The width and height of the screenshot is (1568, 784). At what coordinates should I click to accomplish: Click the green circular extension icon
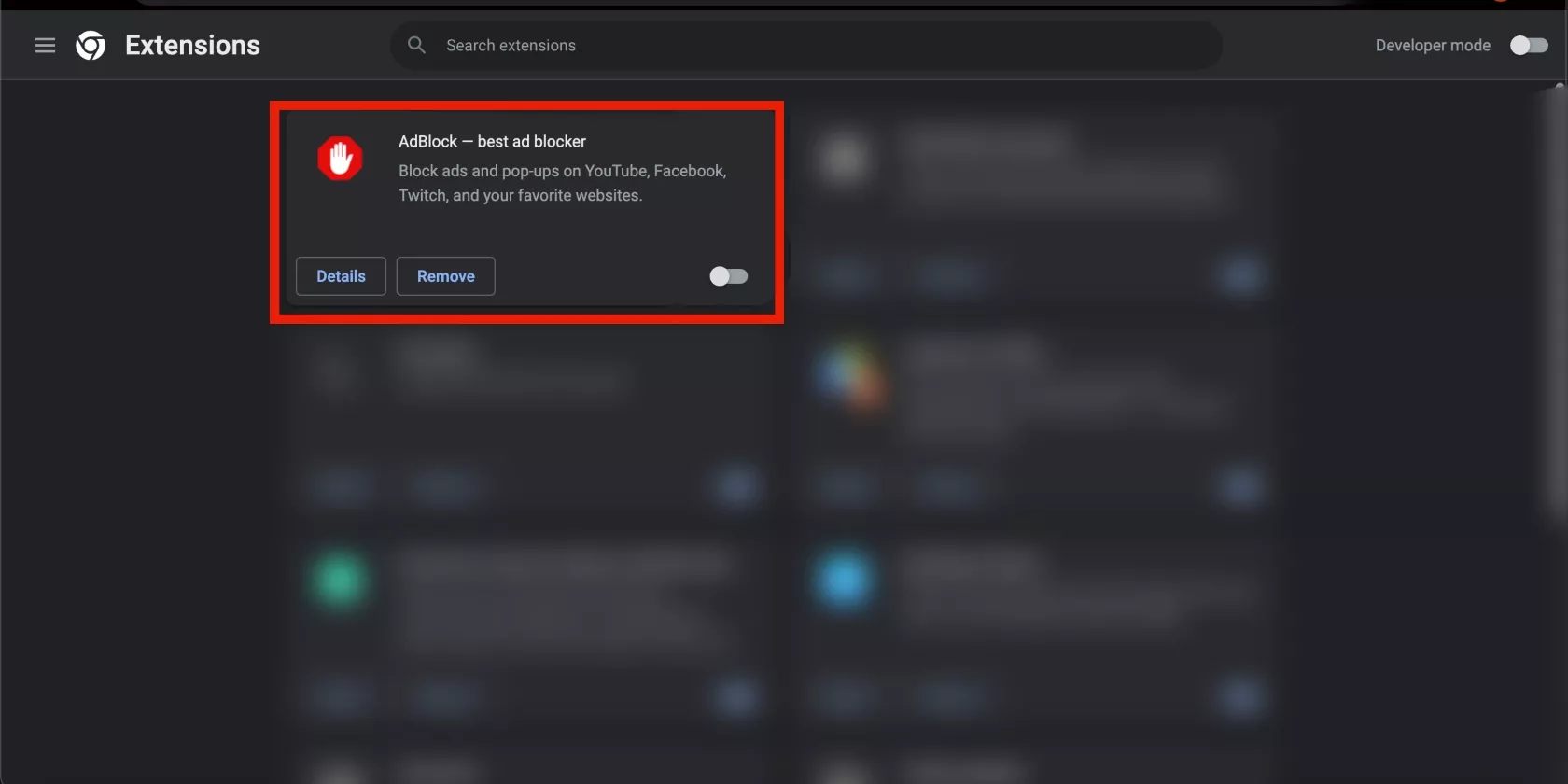point(340,580)
